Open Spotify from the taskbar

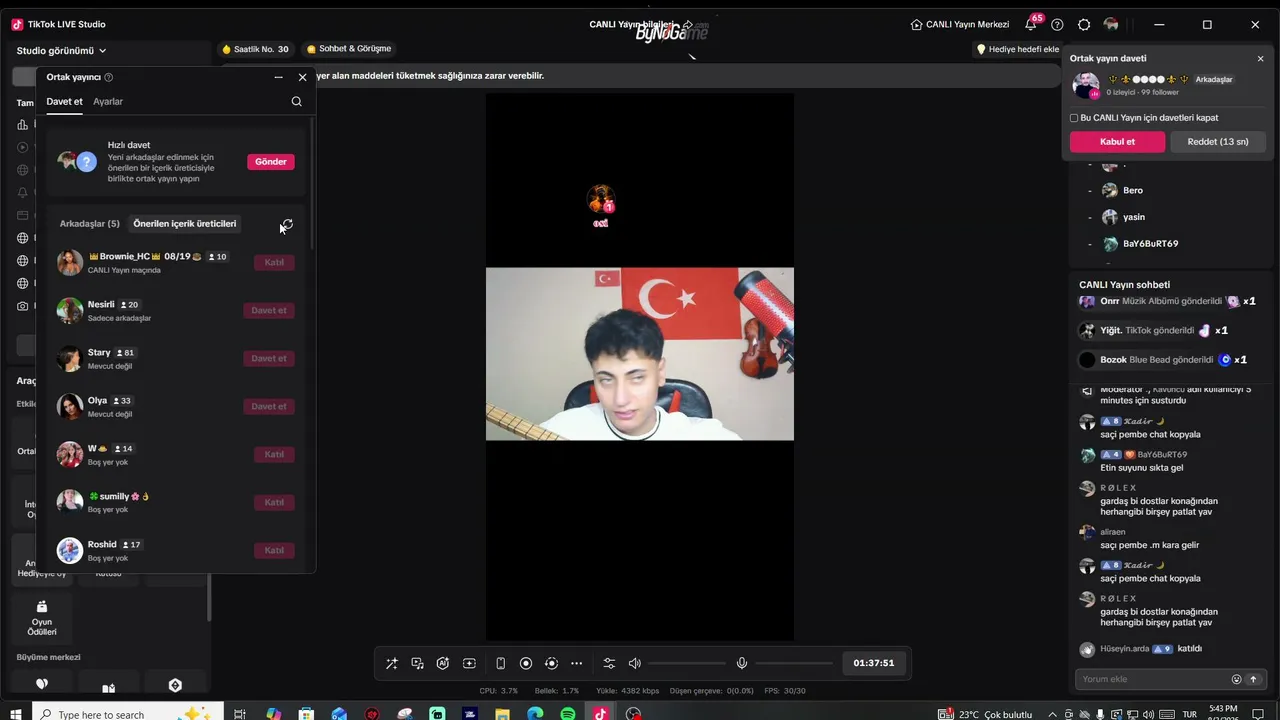568,714
